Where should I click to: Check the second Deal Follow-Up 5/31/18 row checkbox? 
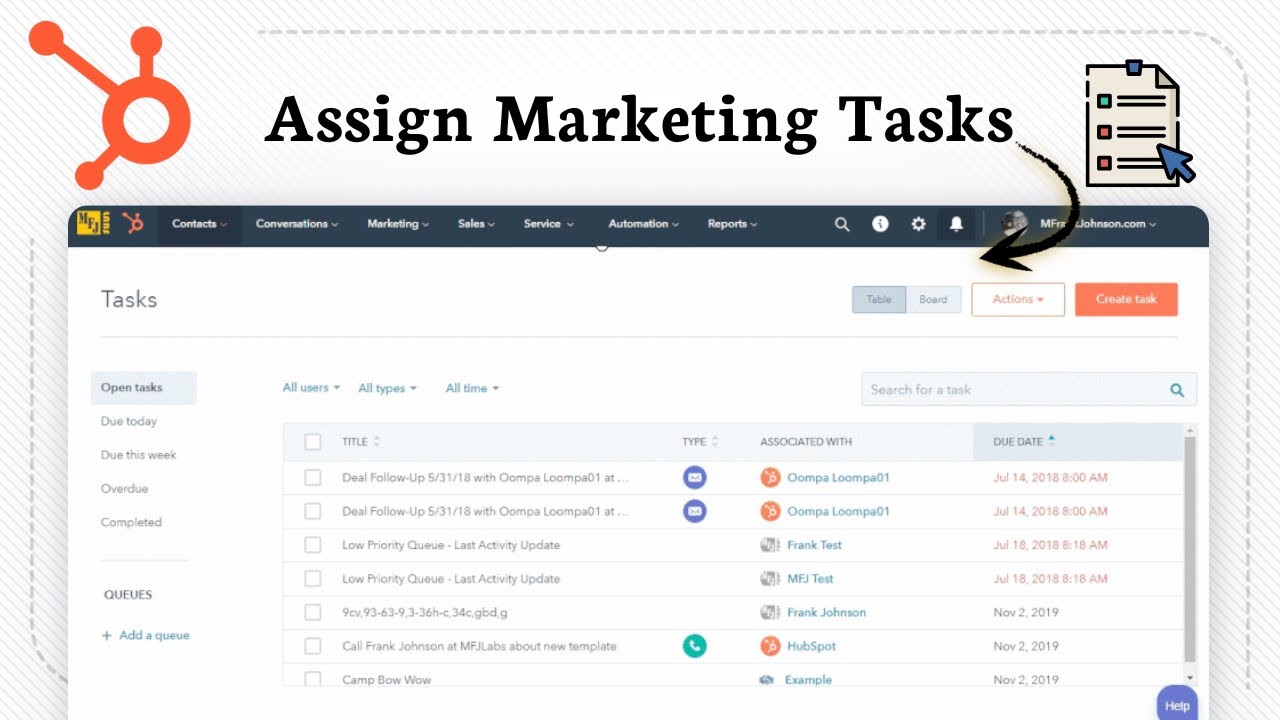click(x=313, y=511)
